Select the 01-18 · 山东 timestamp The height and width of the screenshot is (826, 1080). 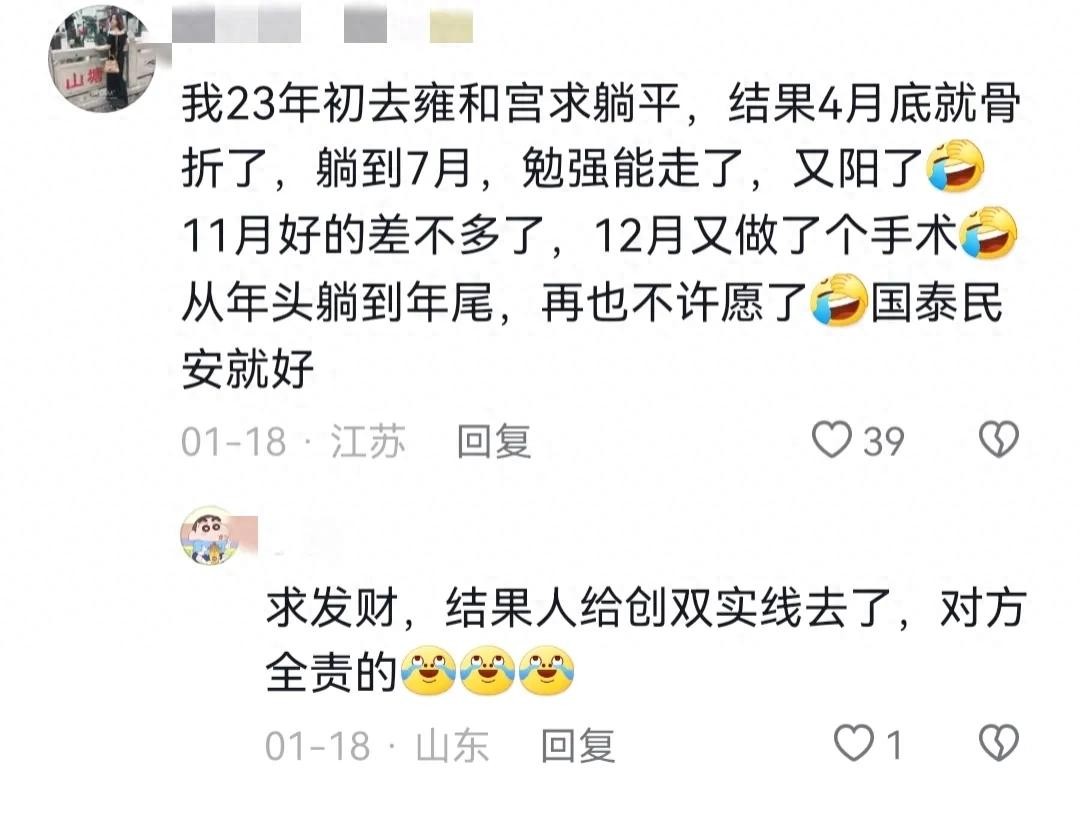click(x=377, y=745)
